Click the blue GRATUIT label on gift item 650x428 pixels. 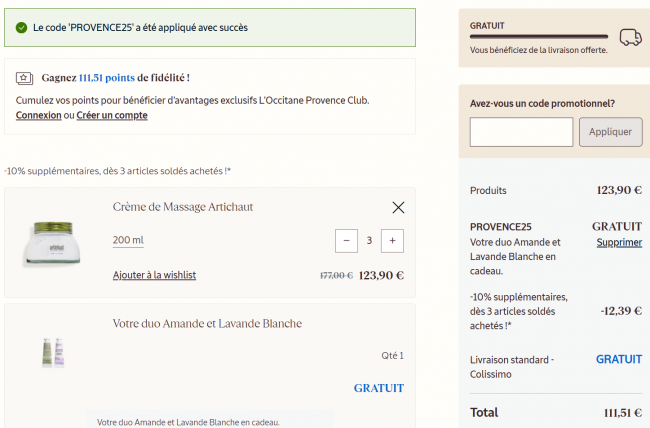(378, 388)
